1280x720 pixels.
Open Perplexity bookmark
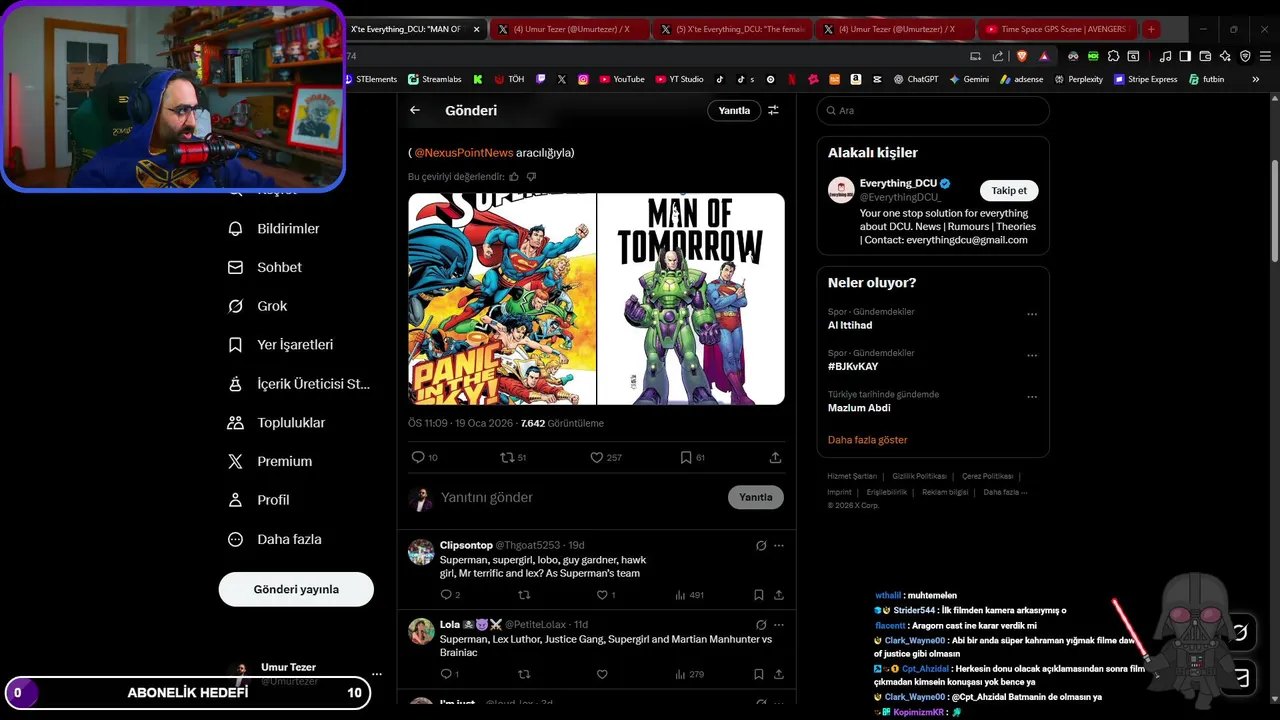click(x=1078, y=79)
